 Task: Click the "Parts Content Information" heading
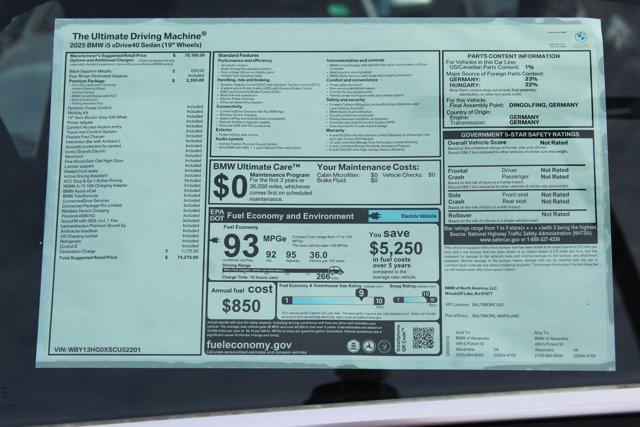[x=513, y=56]
